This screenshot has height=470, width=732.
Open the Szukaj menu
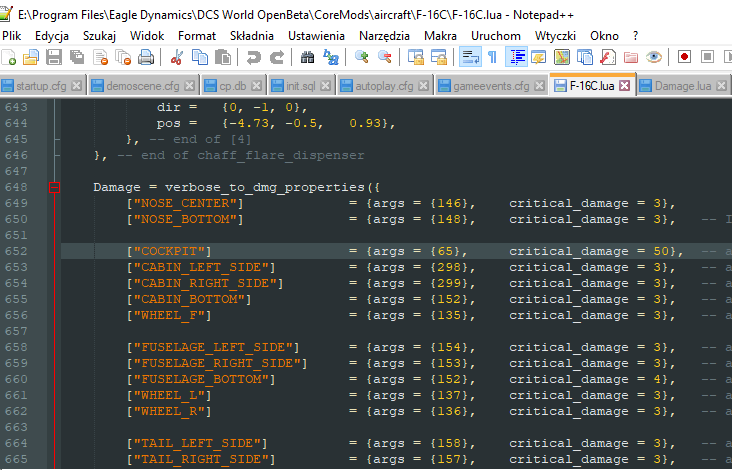point(99,36)
